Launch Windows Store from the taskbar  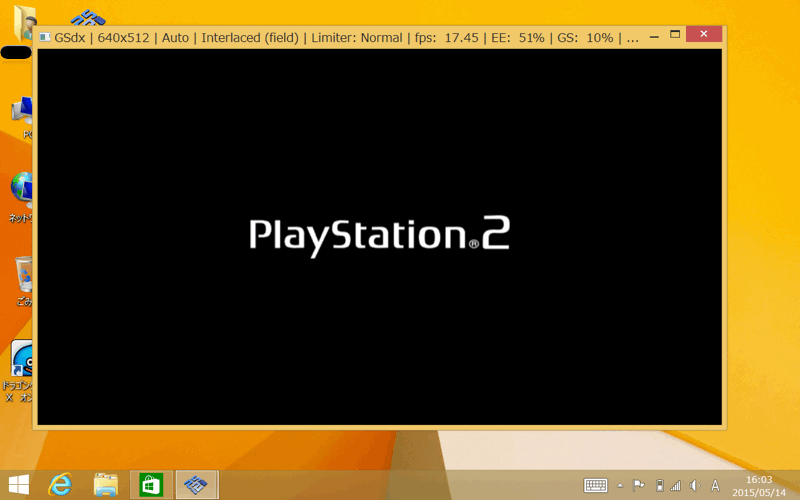(151, 485)
